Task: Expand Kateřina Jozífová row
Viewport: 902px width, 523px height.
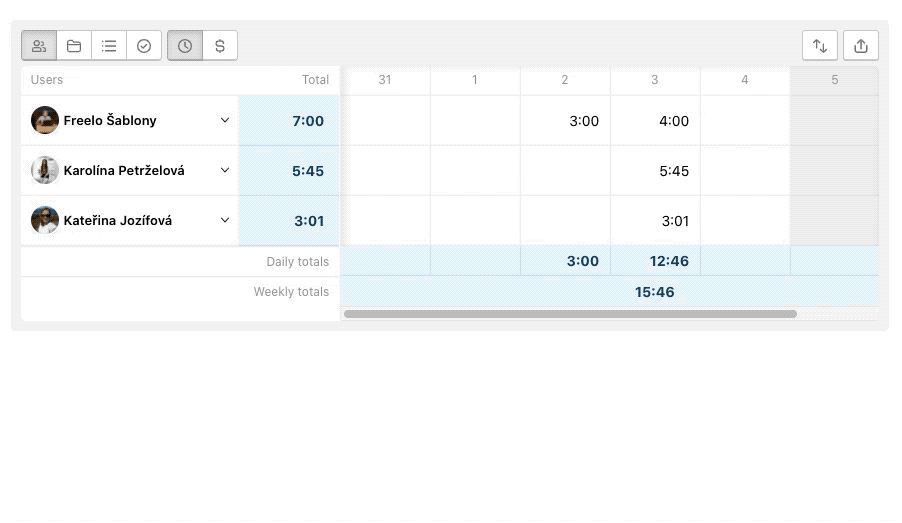Action: point(225,220)
